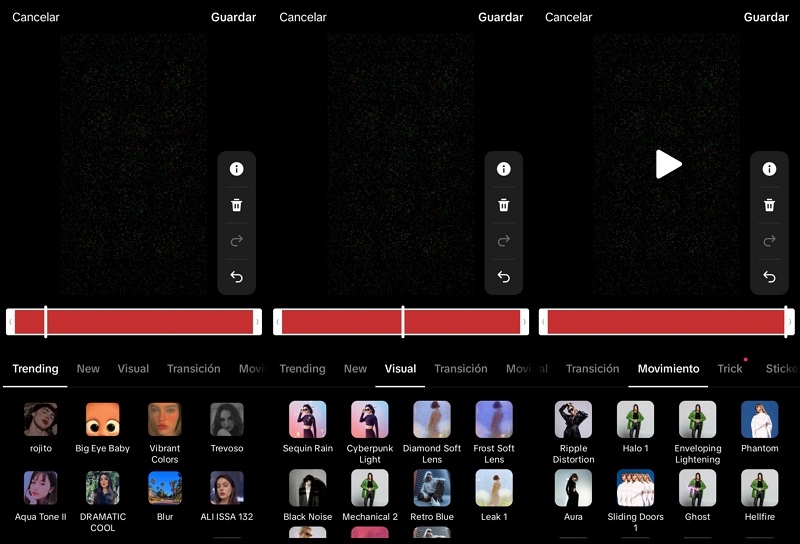Image resolution: width=800 pixels, height=544 pixels.
Task: Apply the Retro Blue effect
Action: pyautogui.click(x=432, y=488)
